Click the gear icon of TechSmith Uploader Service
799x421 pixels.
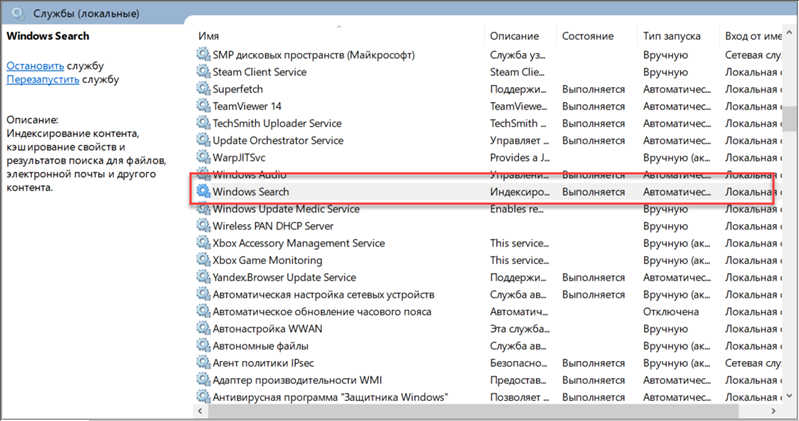(203, 123)
